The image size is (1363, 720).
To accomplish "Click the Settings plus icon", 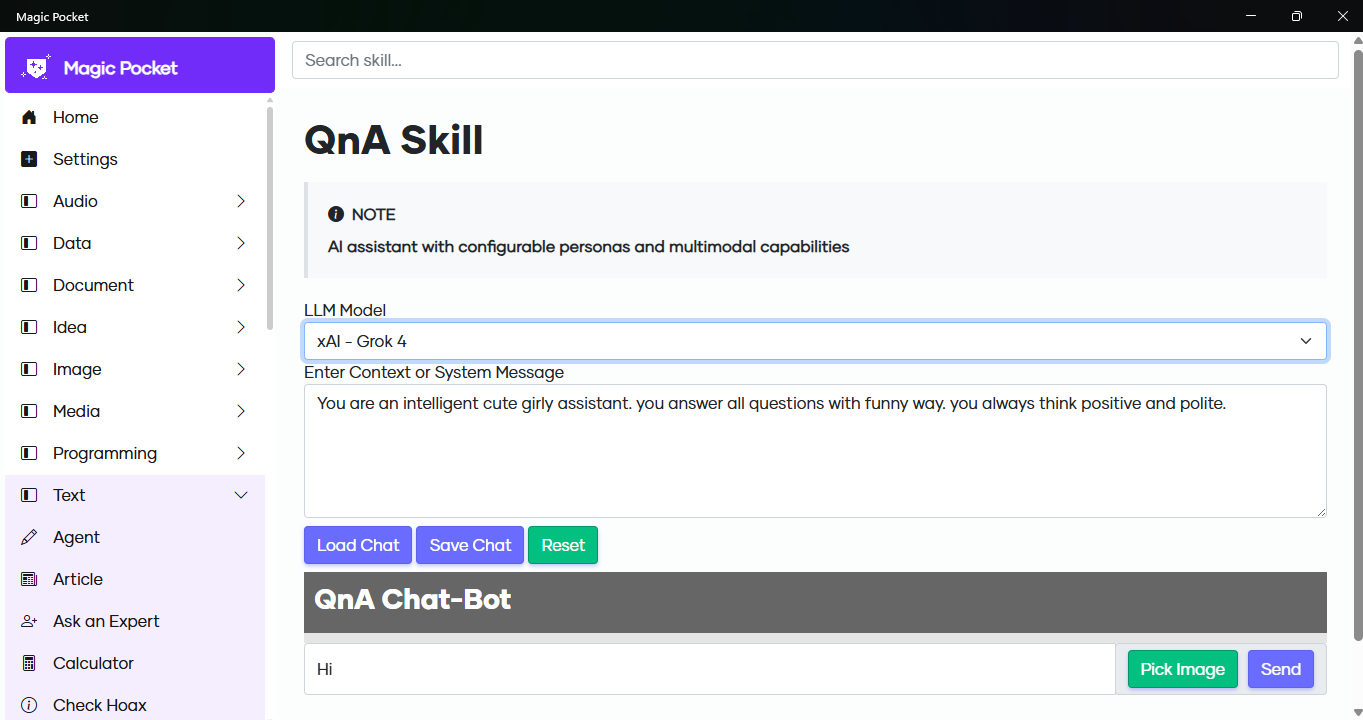I will [29, 159].
